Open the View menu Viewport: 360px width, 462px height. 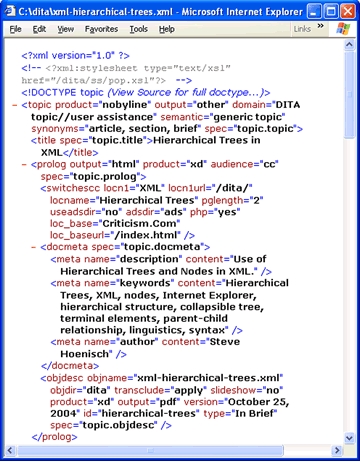click(x=65, y=29)
